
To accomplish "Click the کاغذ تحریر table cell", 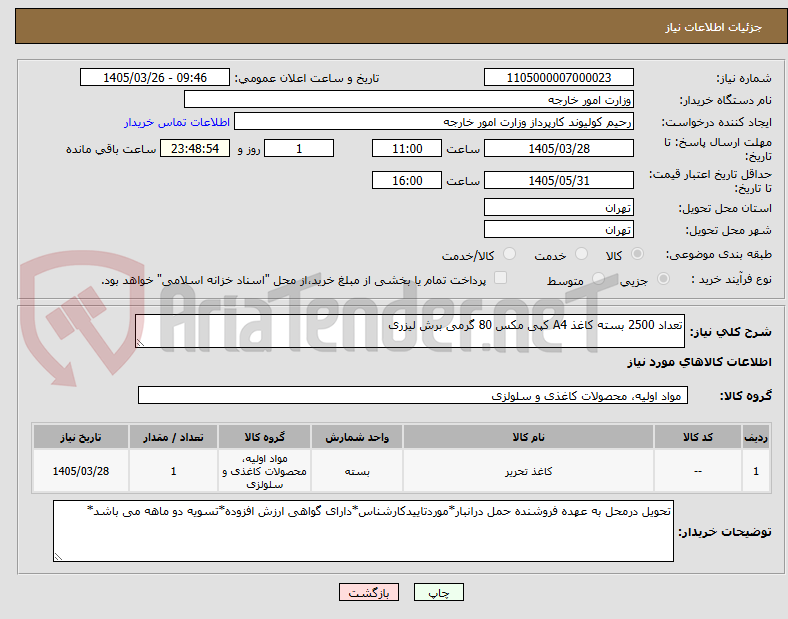I will (x=528, y=471).
